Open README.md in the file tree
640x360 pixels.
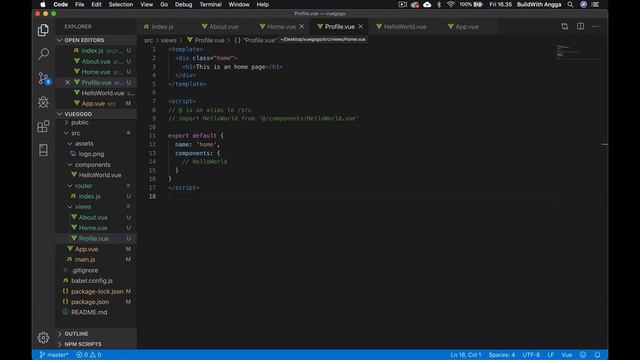(x=89, y=312)
